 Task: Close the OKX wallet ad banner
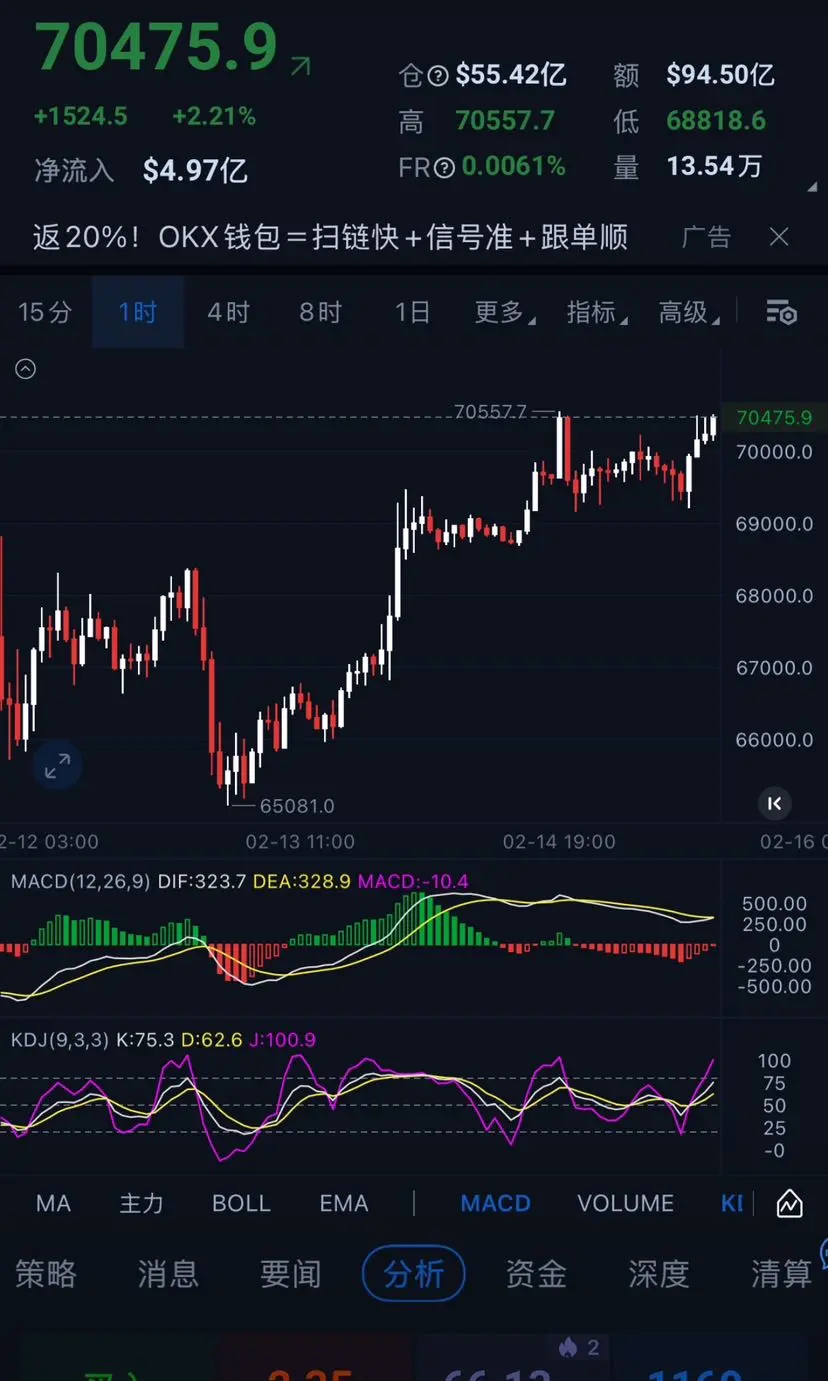pyautogui.click(x=779, y=237)
